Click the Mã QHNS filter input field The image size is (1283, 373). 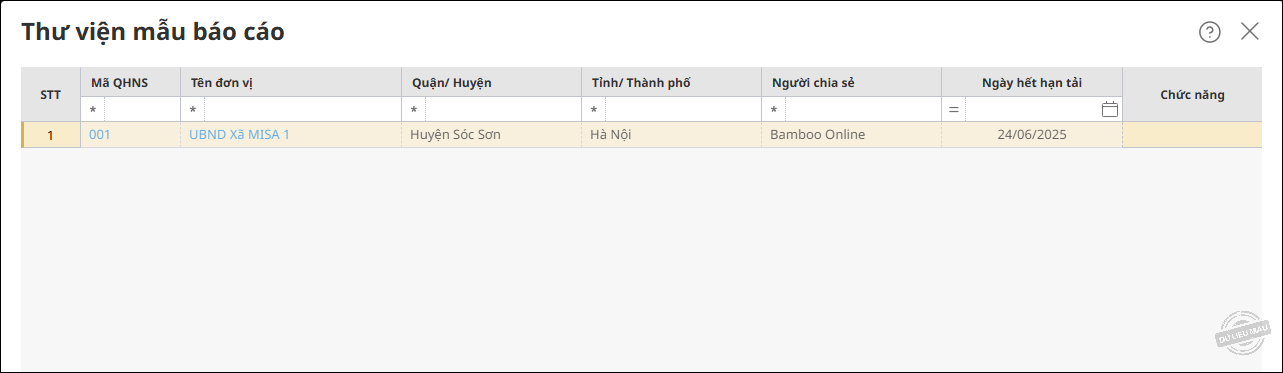pos(142,110)
